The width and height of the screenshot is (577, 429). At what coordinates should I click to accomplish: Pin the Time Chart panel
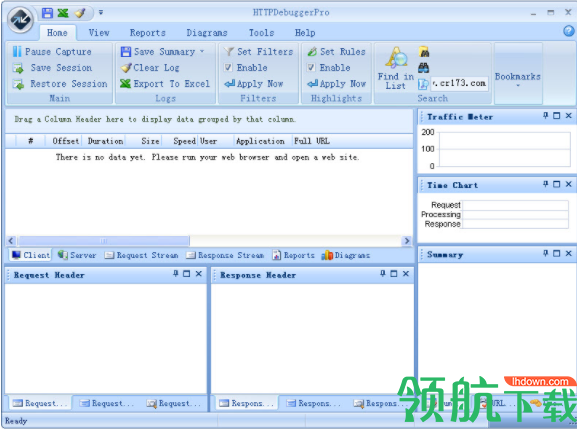[546, 184]
